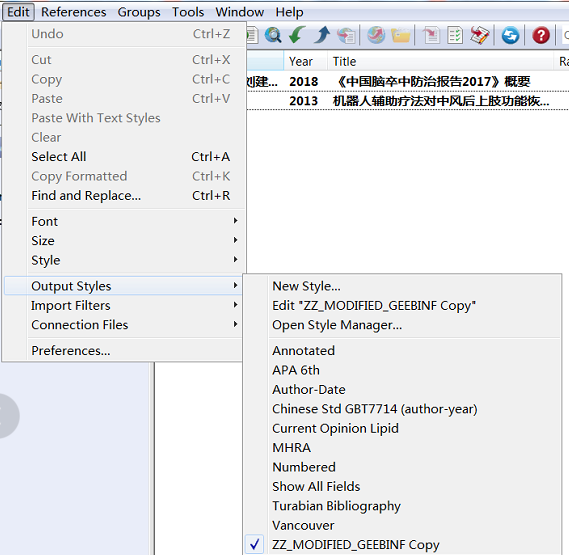The width and height of the screenshot is (569, 555).
Task: Select the MHRA output style
Action: click(402, 447)
